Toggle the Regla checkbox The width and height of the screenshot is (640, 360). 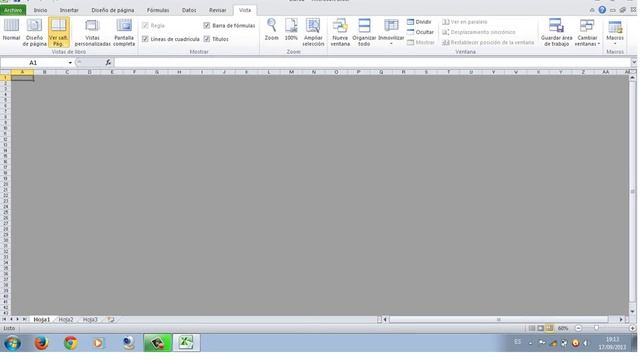pyautogui.click(x=145, y=25)
